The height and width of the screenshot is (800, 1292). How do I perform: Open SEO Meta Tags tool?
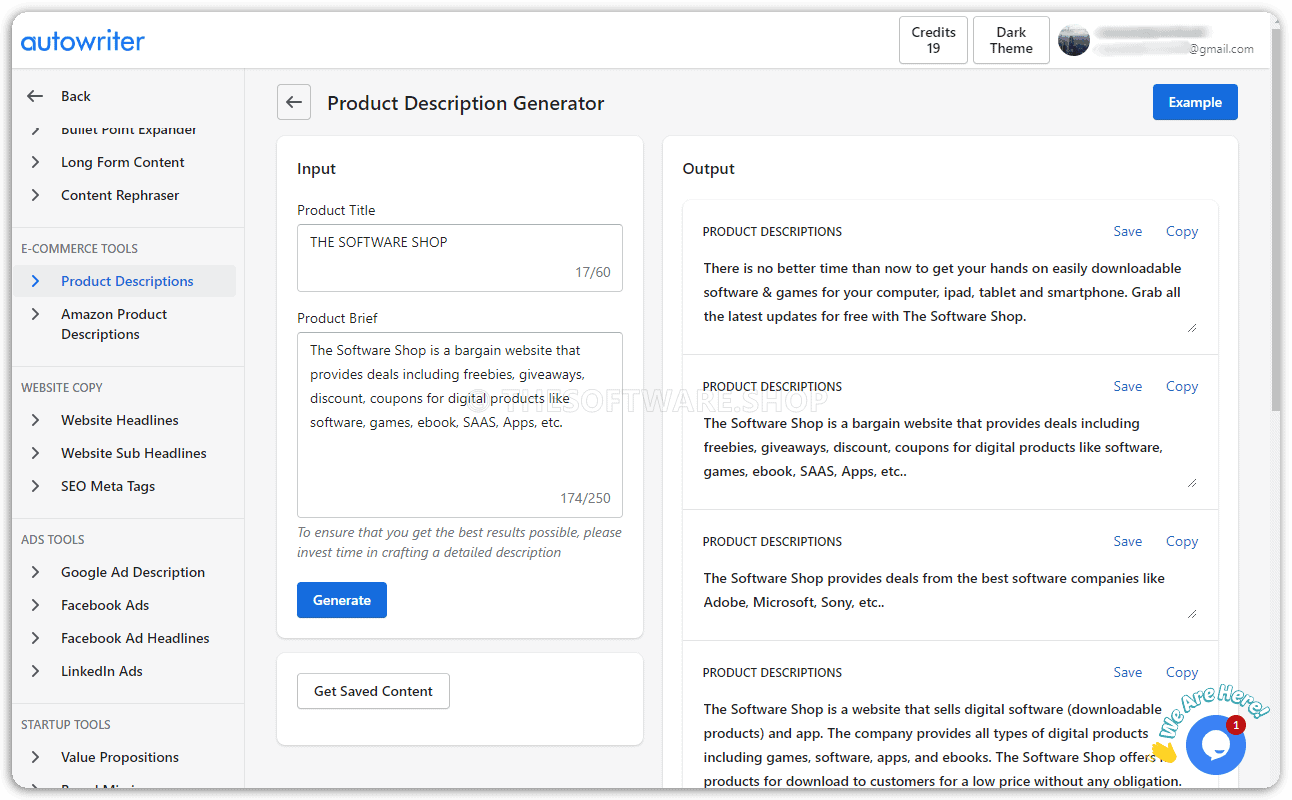coord(108,486)
